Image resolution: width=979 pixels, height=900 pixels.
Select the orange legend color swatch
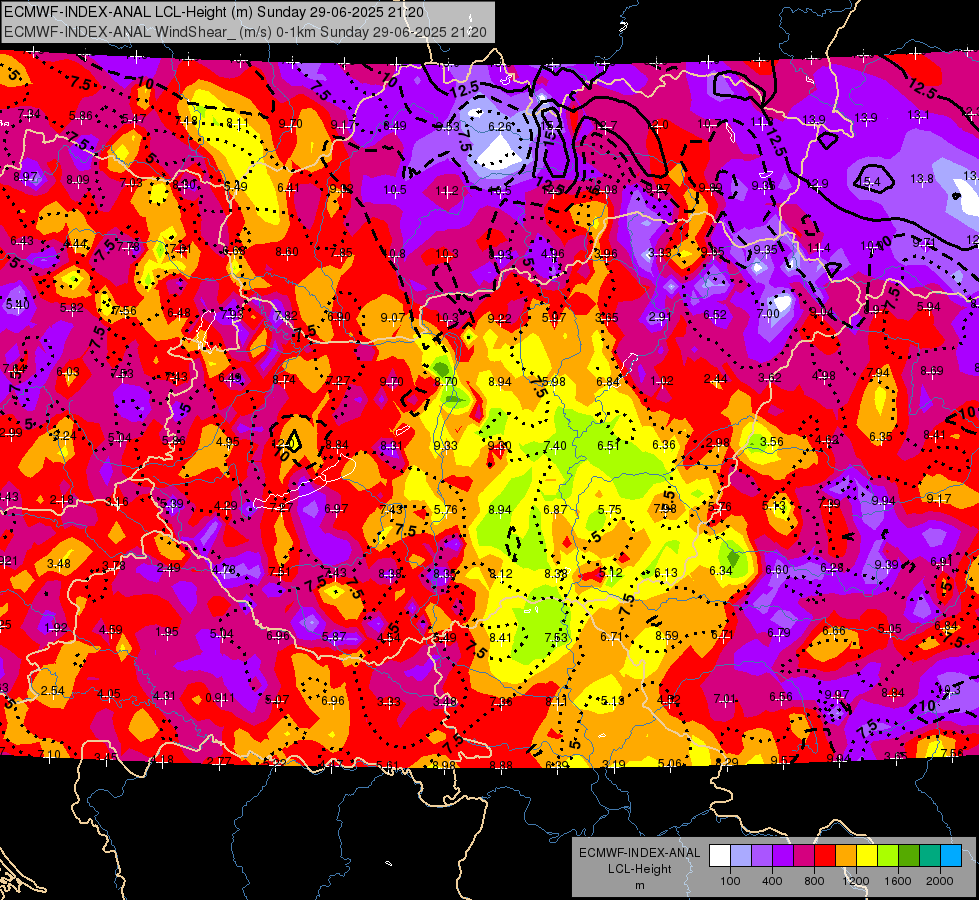[846, 856]
